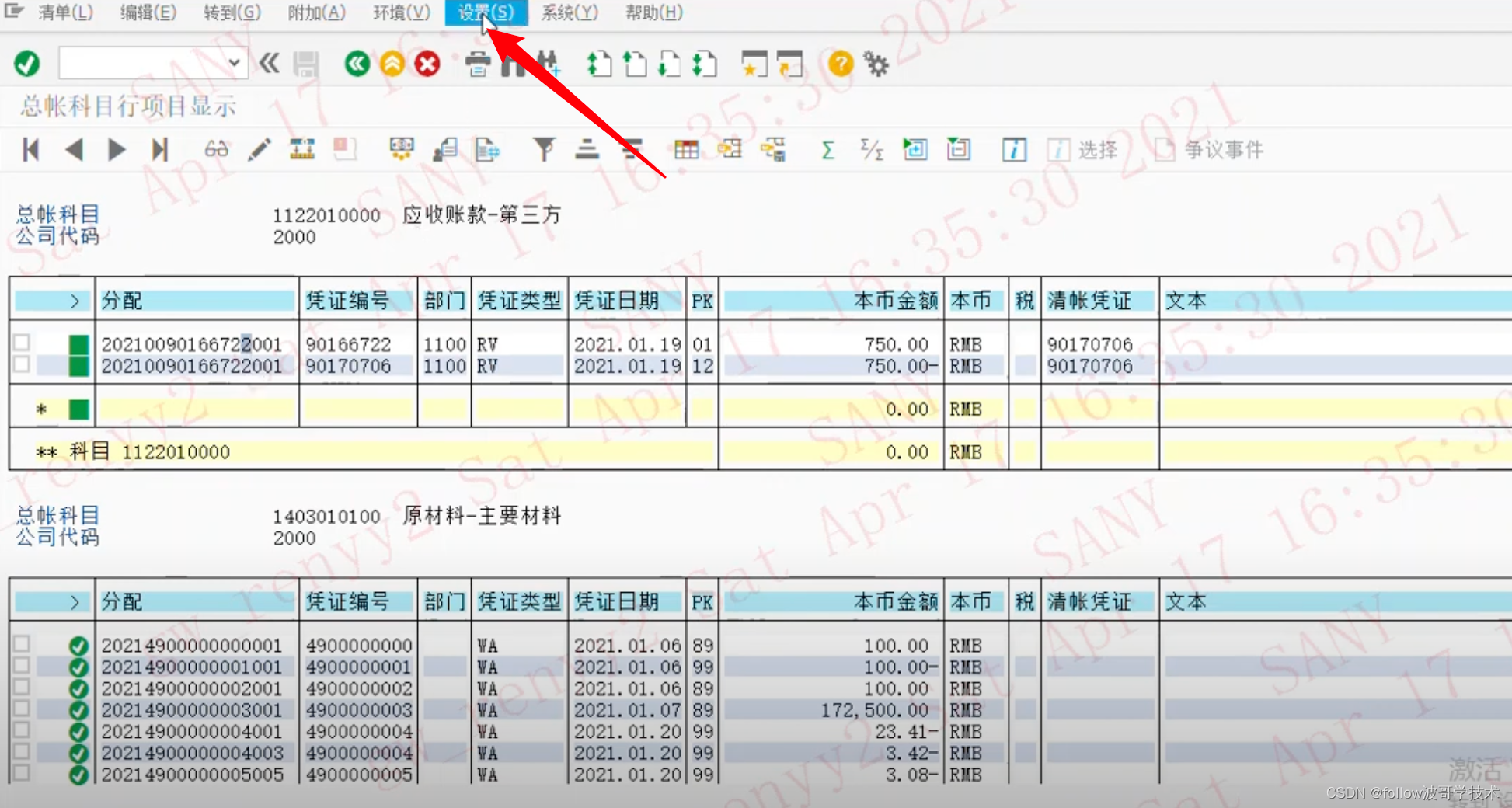This screenshot has width=1512, height=808.
Task: Click the red Cancel icon
Action: 427,64
